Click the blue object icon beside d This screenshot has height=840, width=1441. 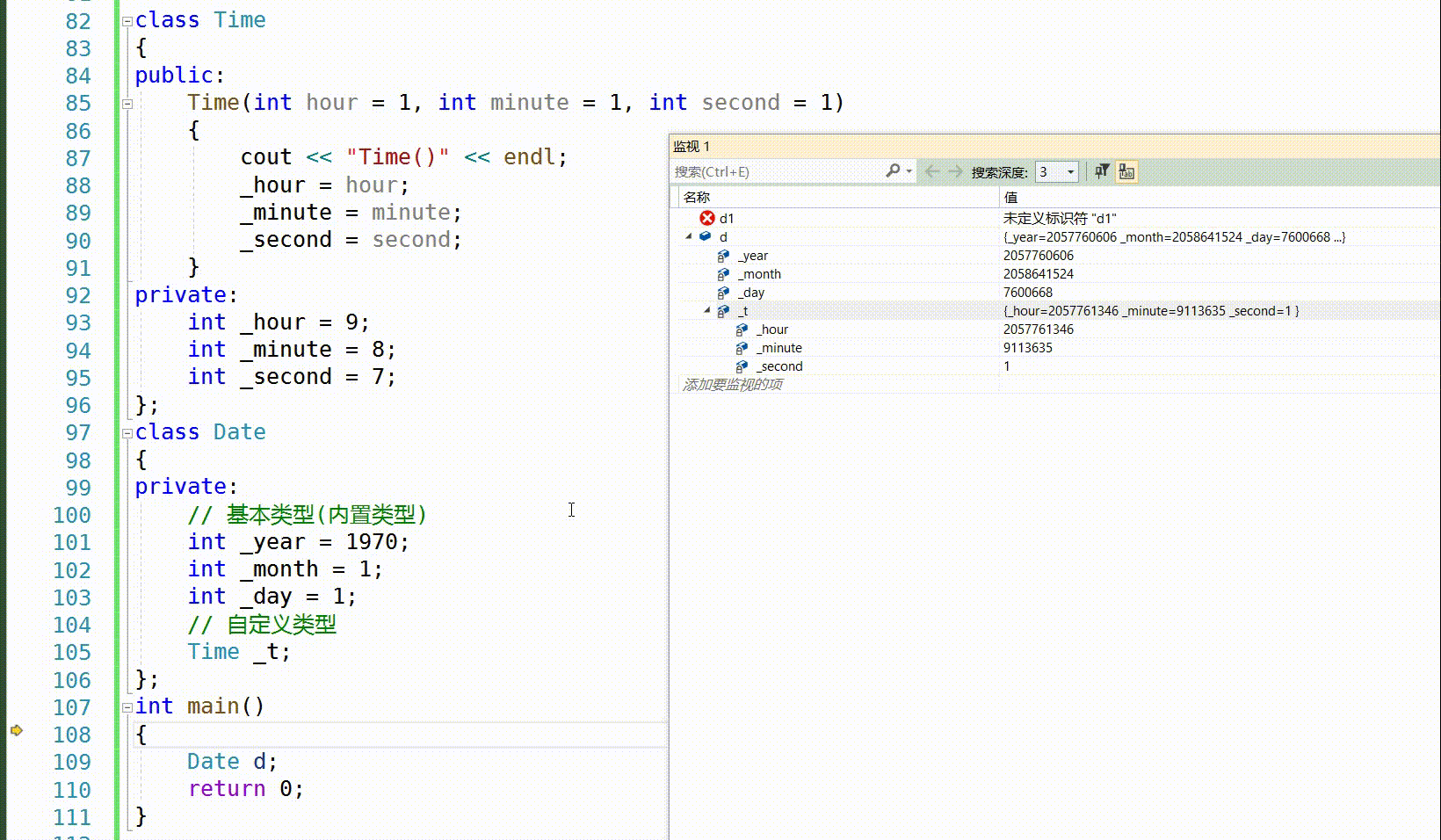706,236
